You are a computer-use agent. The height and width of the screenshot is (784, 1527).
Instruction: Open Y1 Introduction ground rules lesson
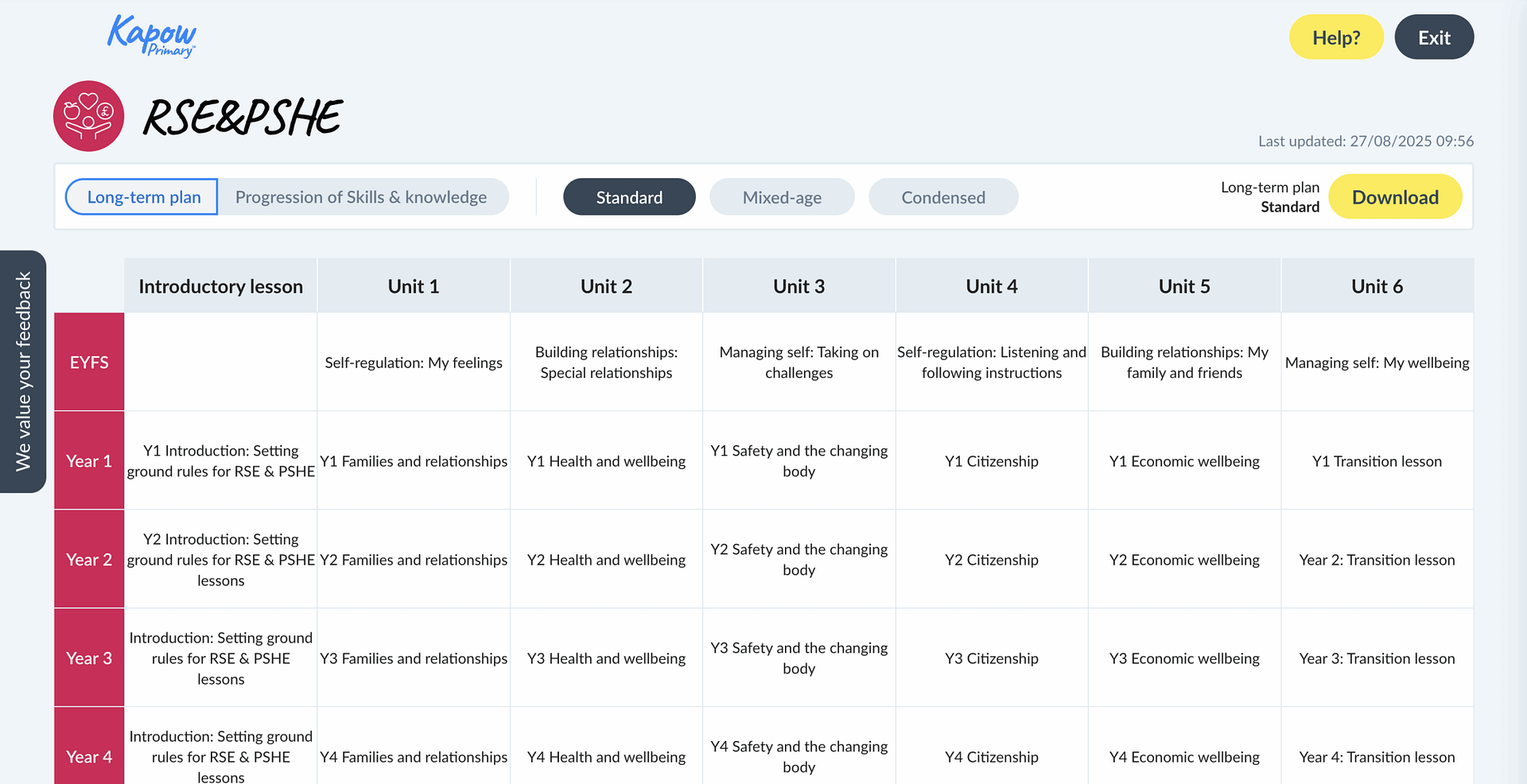click(x=221, y=461)
